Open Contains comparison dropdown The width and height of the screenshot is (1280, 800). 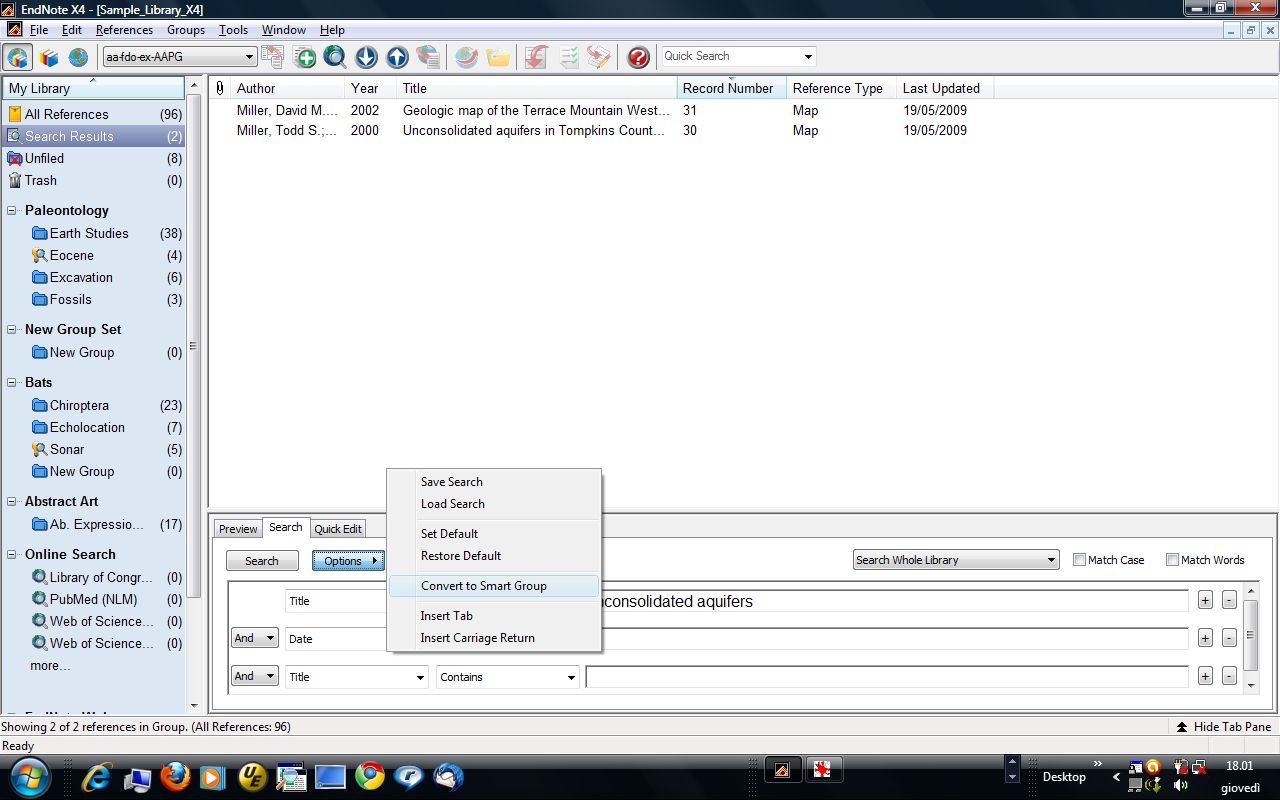tap(508, 677)
